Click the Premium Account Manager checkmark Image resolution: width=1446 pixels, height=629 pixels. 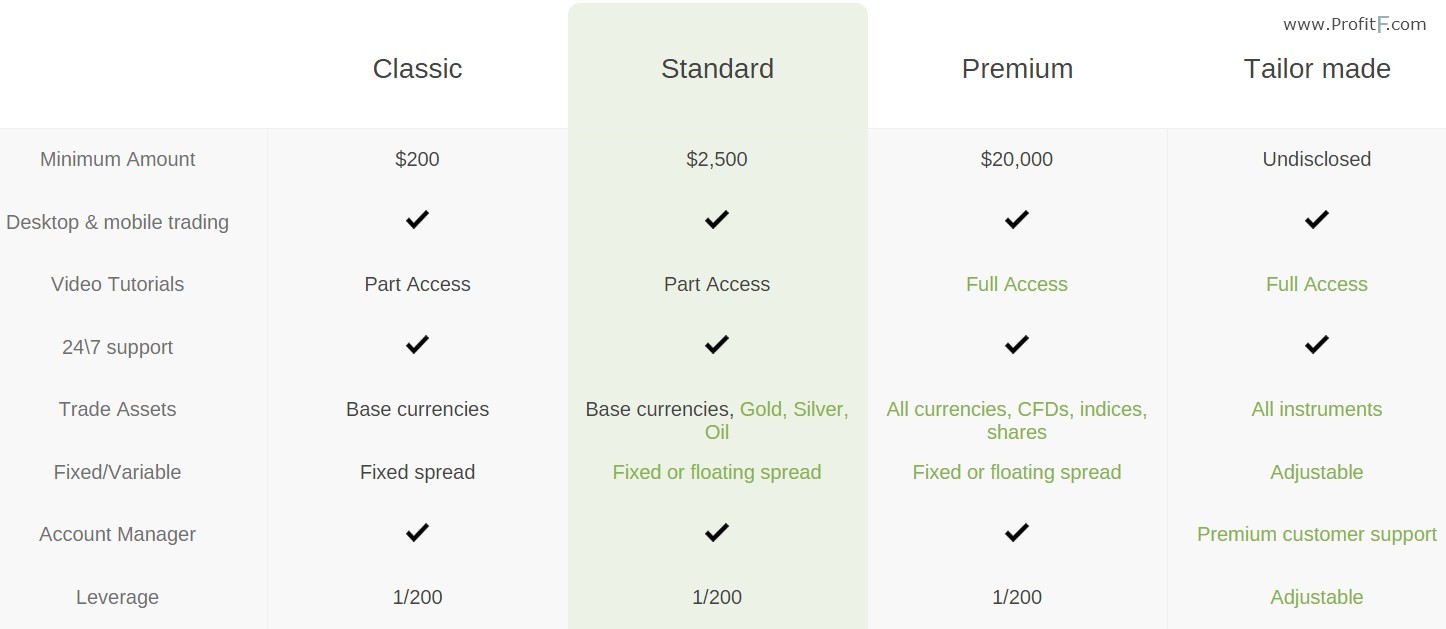[1017, 533]
